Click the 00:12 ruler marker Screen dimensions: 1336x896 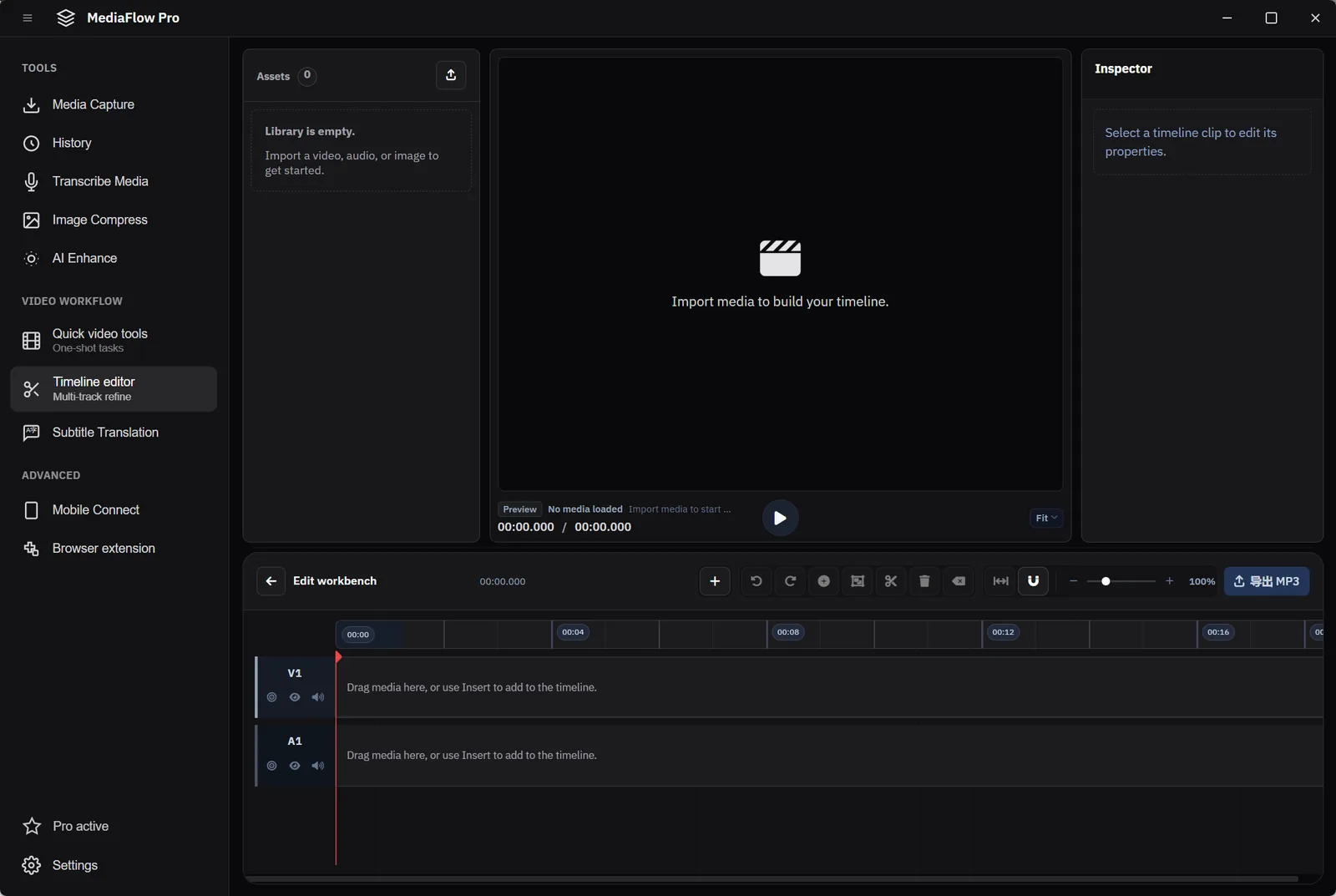point(1003,632)
